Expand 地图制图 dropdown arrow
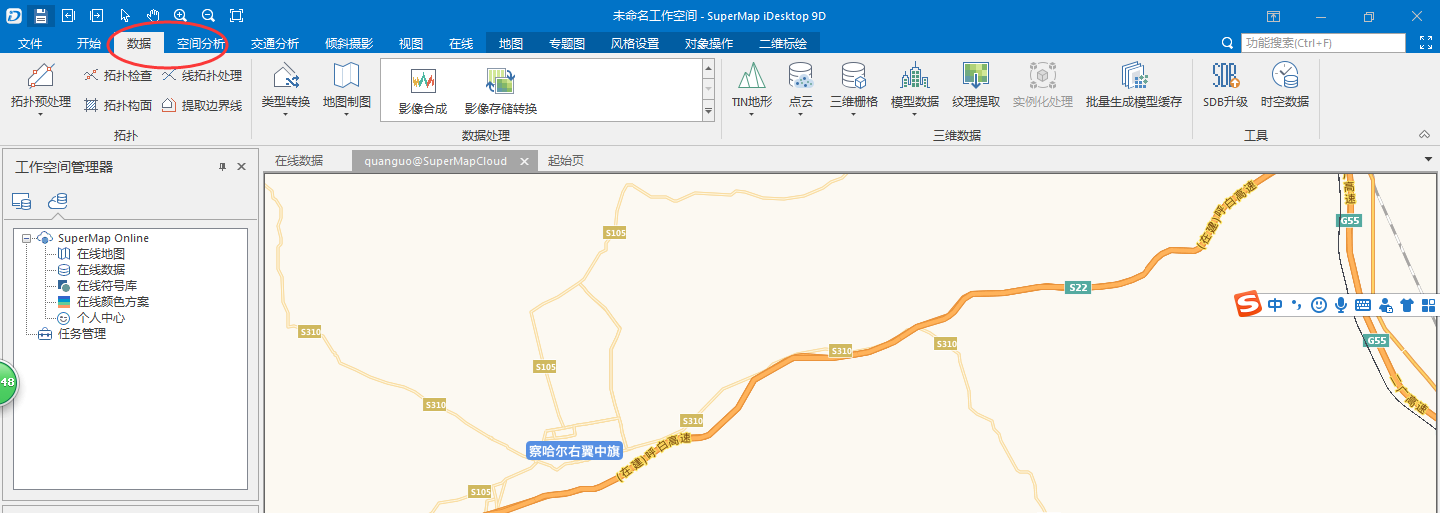Screen dimensions: 1440x513 (x=347, y=114)
